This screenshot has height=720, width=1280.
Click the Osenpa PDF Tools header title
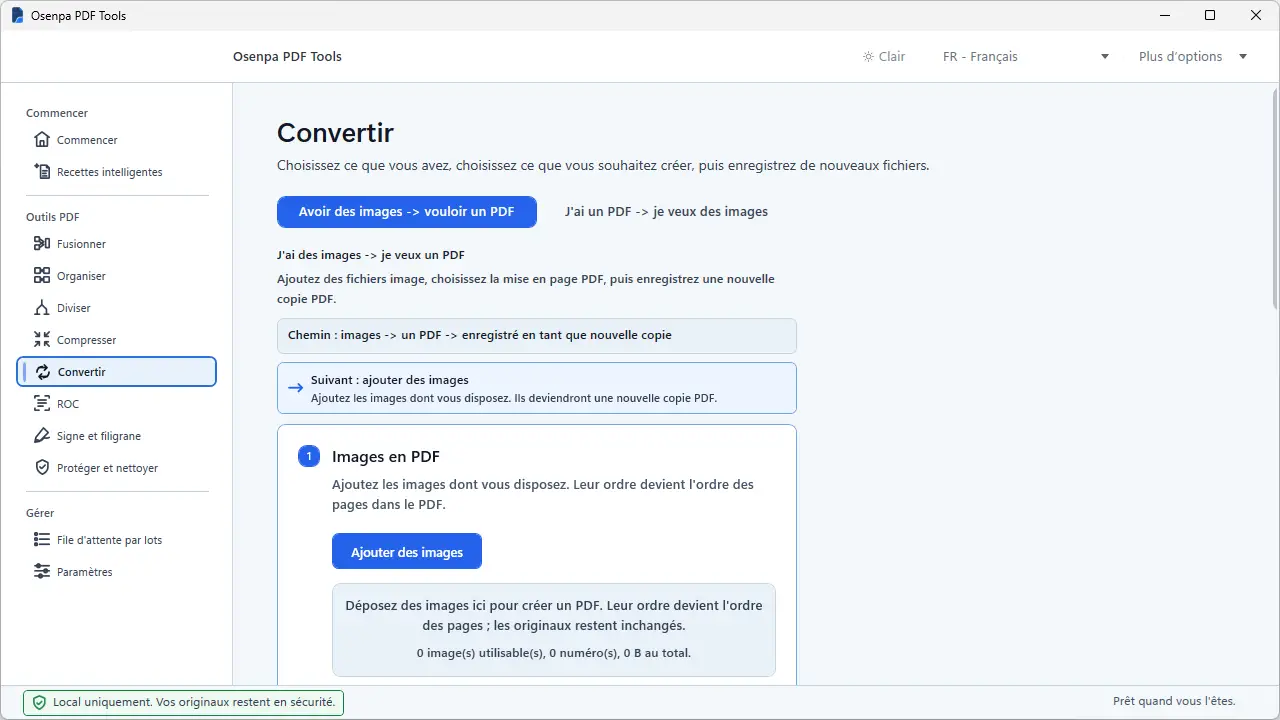(x=287, y=57)
